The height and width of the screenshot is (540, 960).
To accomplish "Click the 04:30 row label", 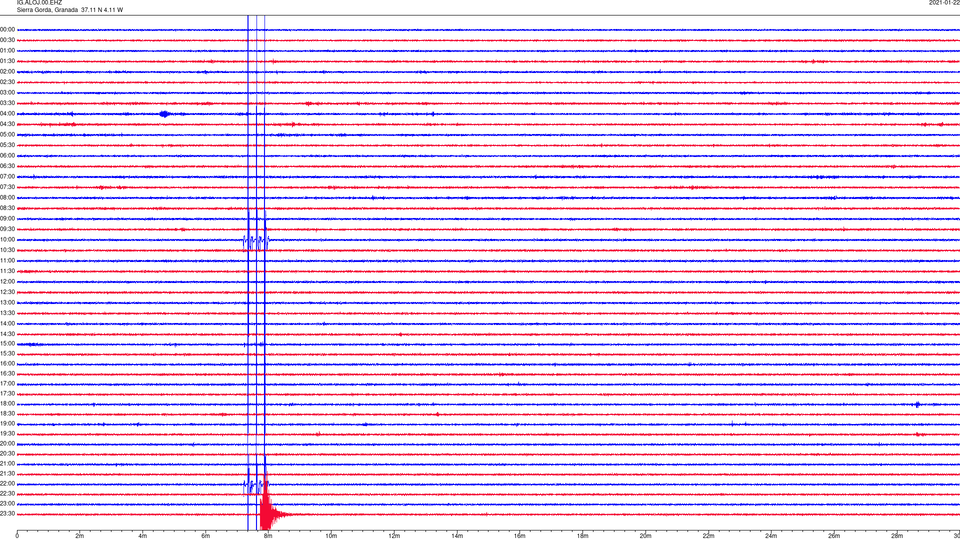I will point(7,124).
